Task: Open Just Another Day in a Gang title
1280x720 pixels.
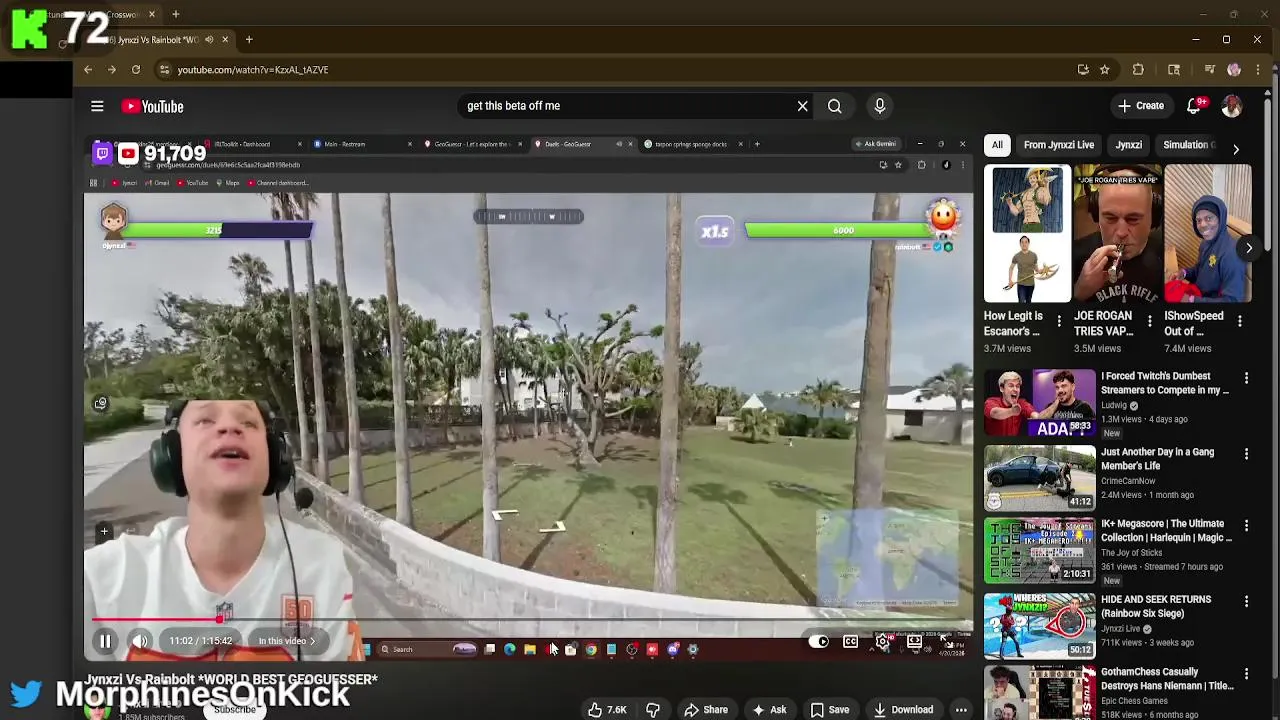Action: (1157, 459)
